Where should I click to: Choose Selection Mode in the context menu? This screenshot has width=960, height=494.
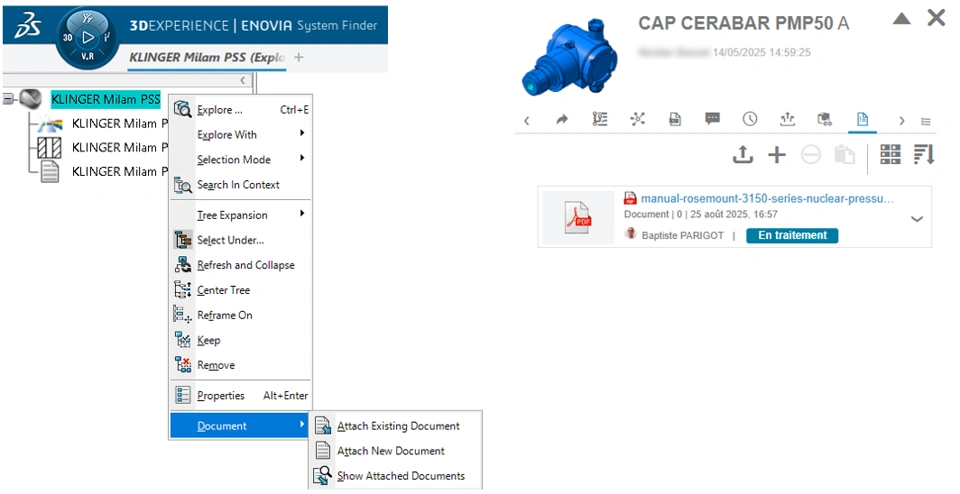241,160
